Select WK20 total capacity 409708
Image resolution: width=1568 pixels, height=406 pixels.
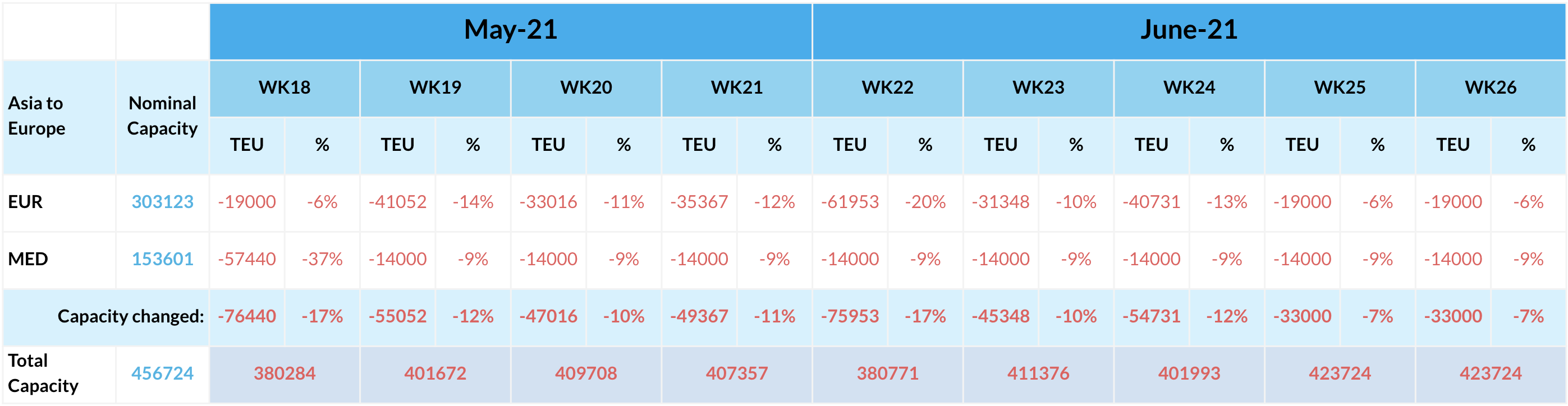coord(585,373)
